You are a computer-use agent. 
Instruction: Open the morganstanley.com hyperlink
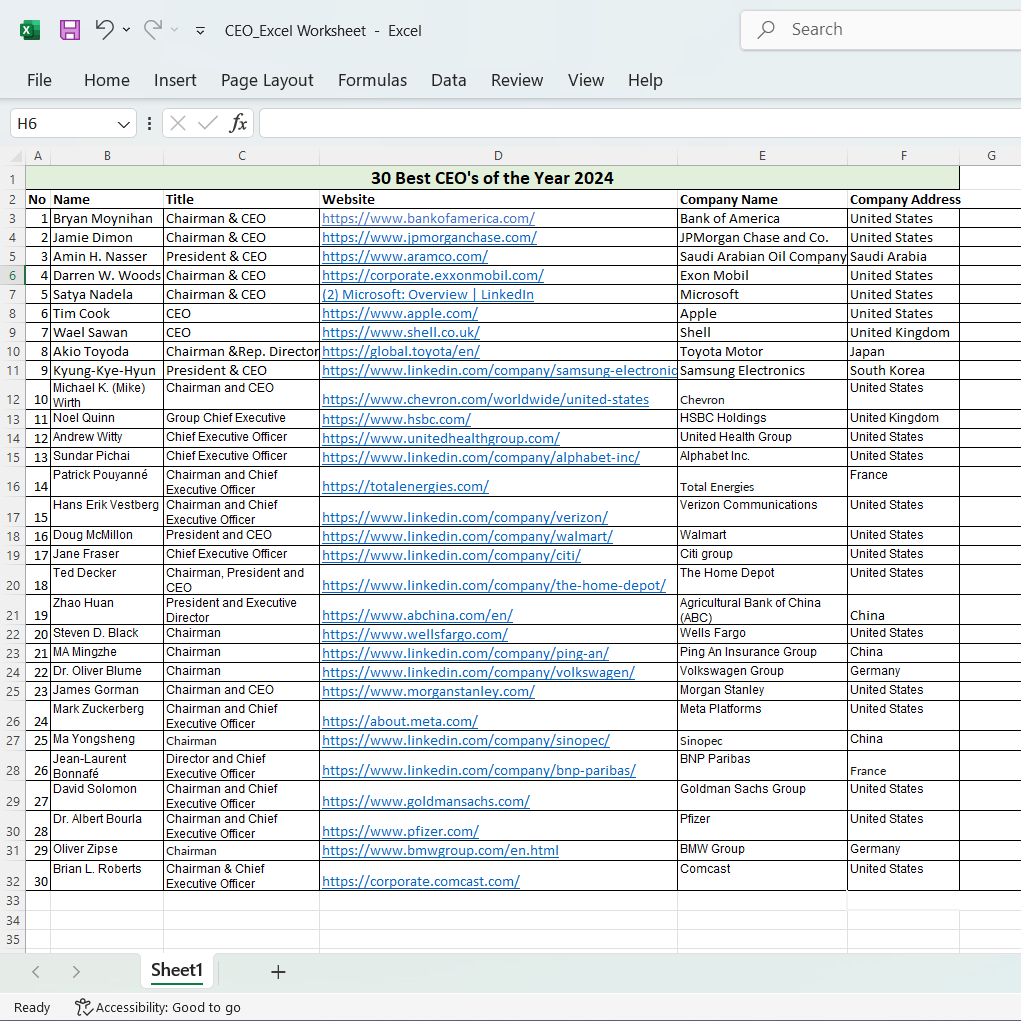tap(428, 692)
